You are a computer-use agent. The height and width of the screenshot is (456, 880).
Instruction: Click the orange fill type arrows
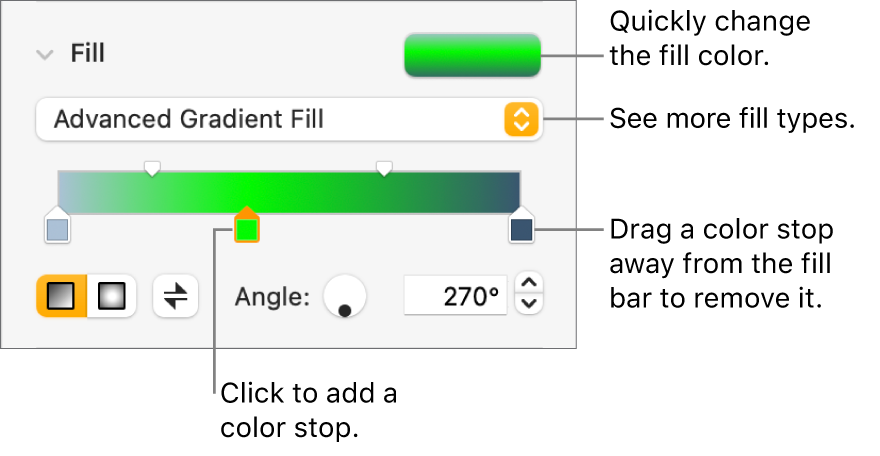[x=520, y=120]
